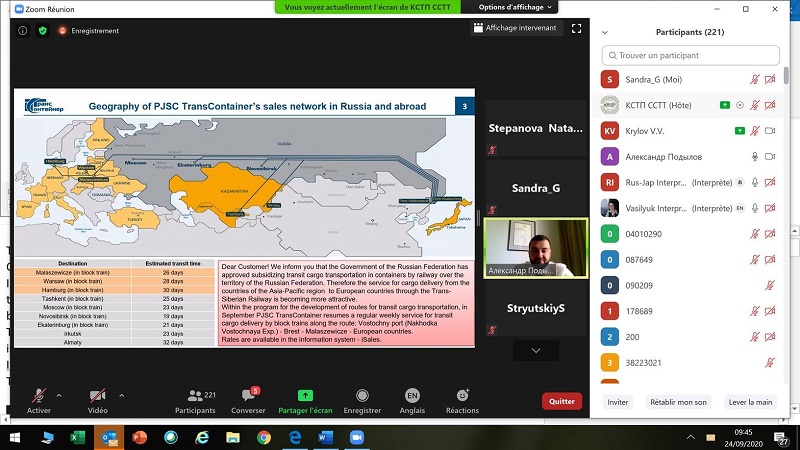This screenshot has height=450, width=800.
Task: Select StryutskiyS video tile
Action: (536, 308)
